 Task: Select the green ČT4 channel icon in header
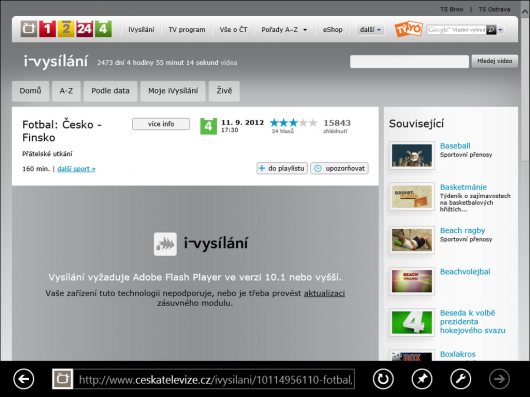click(x=103, y=29)
